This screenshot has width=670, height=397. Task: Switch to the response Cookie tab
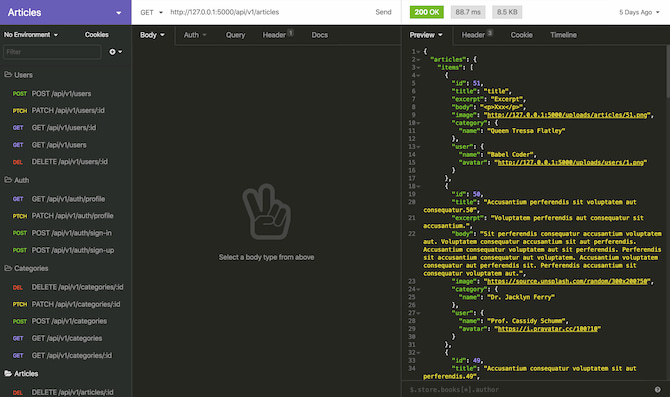[521, 35]
